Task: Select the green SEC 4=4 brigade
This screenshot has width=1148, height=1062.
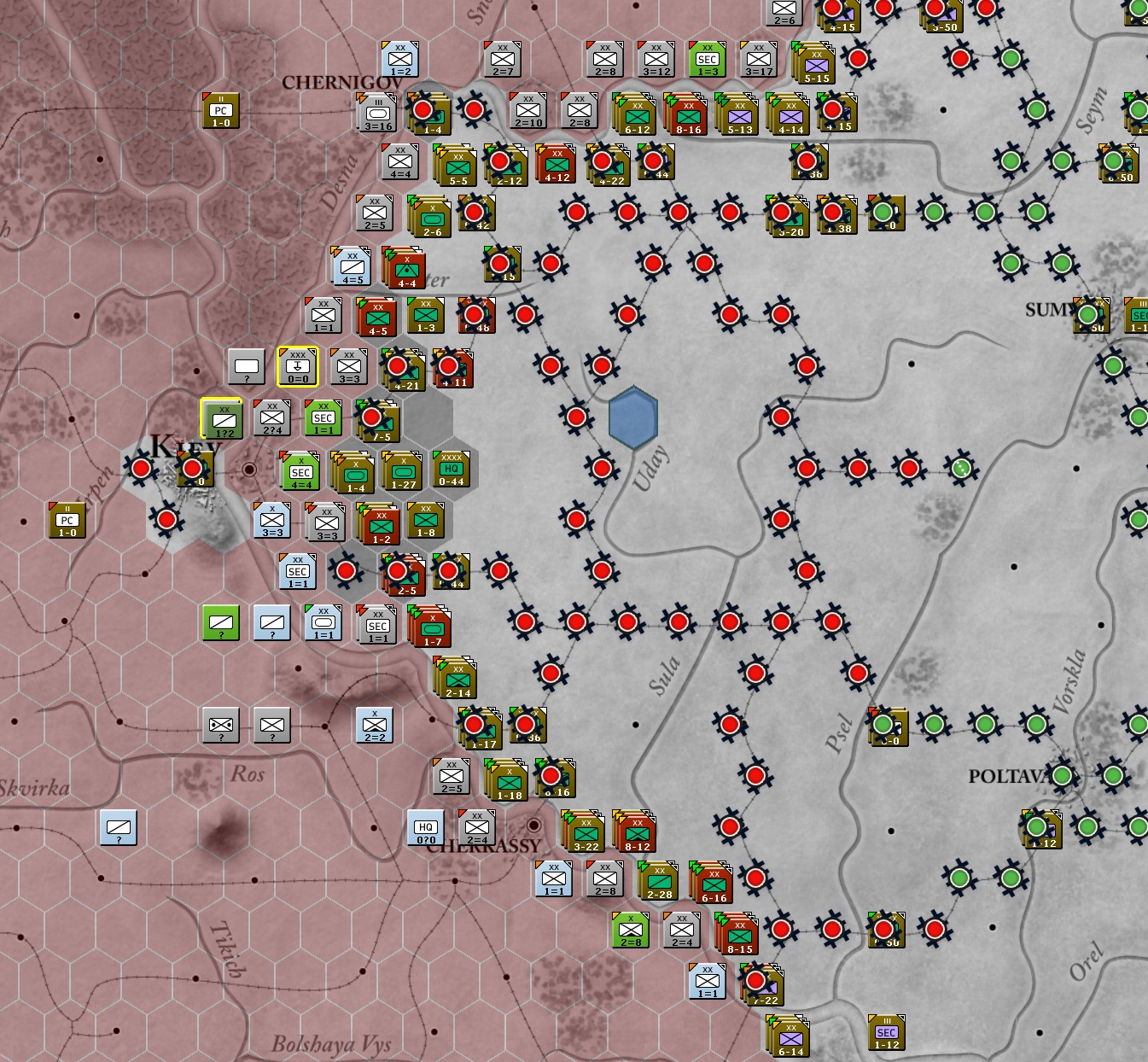Action: [300, 470]
